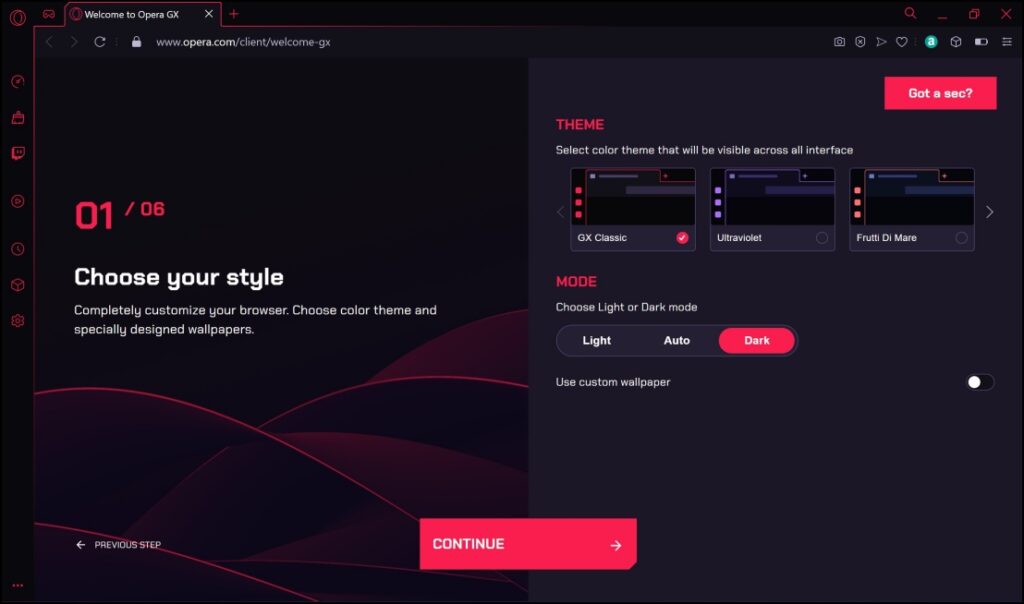The image size is (1024, 604).
Task: Open the Player icon in sidebar
Action: (x=18, y=201)
